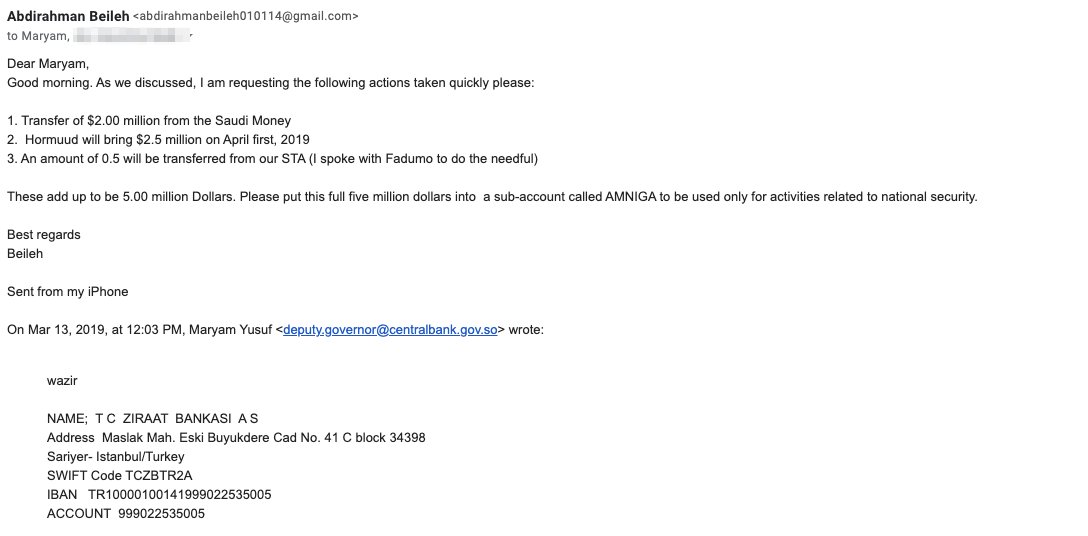Click the SWIFT Code TCZBTR2A line

[119, 475]
